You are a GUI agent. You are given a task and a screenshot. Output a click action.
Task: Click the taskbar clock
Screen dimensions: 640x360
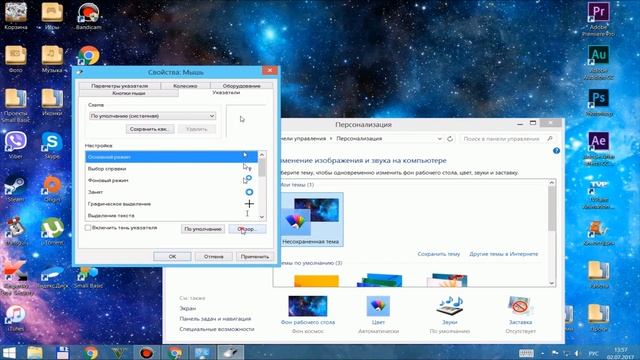point(621,353)
